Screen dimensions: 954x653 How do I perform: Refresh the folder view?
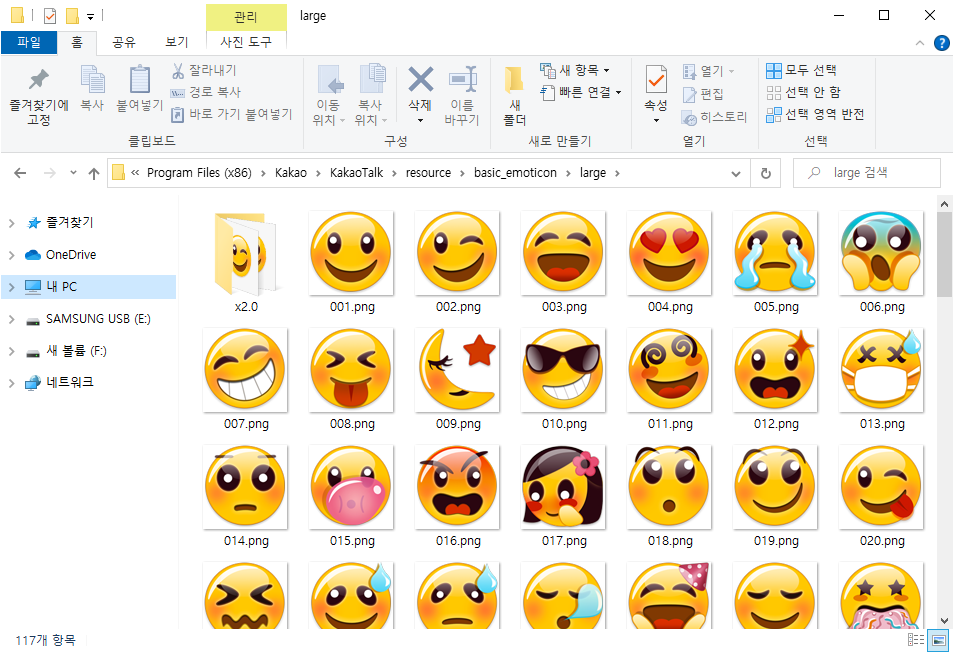[766, 173]
